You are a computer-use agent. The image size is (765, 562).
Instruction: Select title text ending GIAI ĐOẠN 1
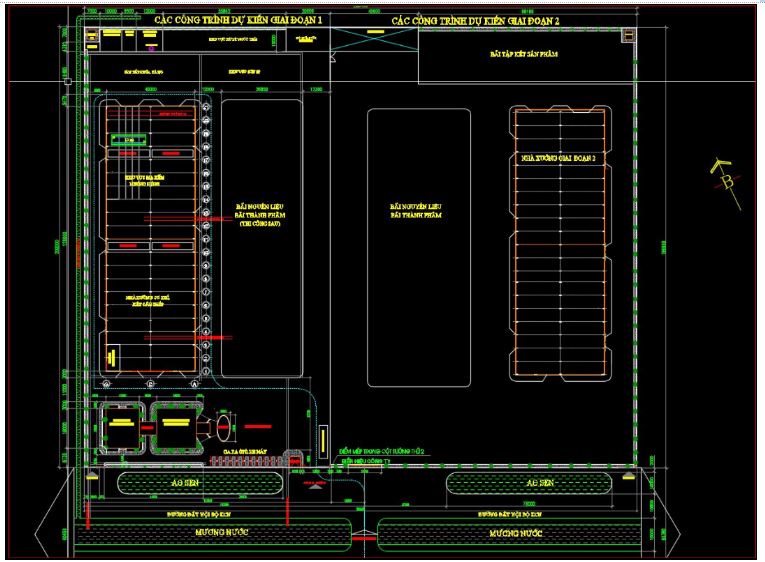(238, 20)
